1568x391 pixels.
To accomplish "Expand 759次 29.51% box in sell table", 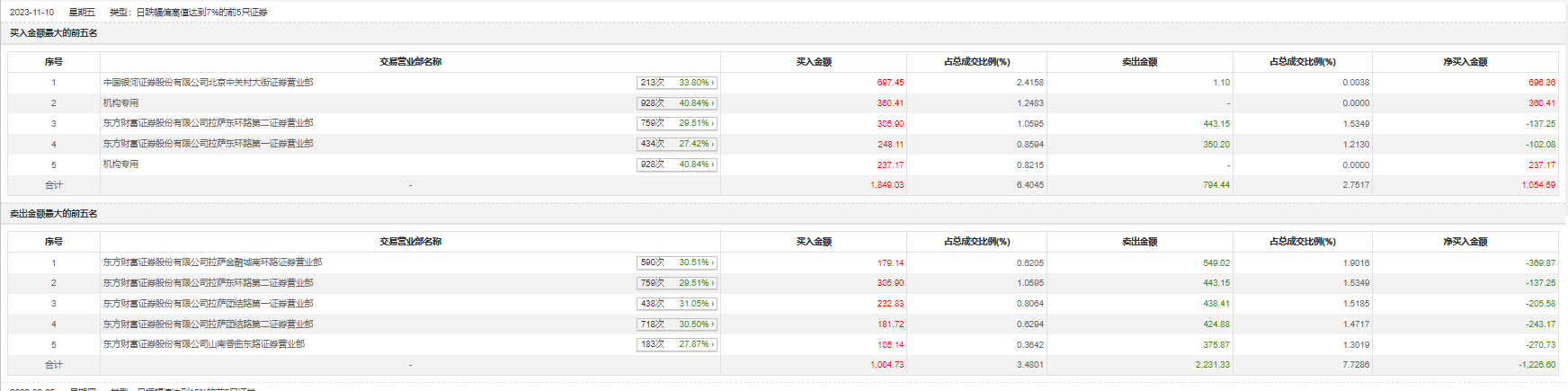I will [x=677, y=283].
